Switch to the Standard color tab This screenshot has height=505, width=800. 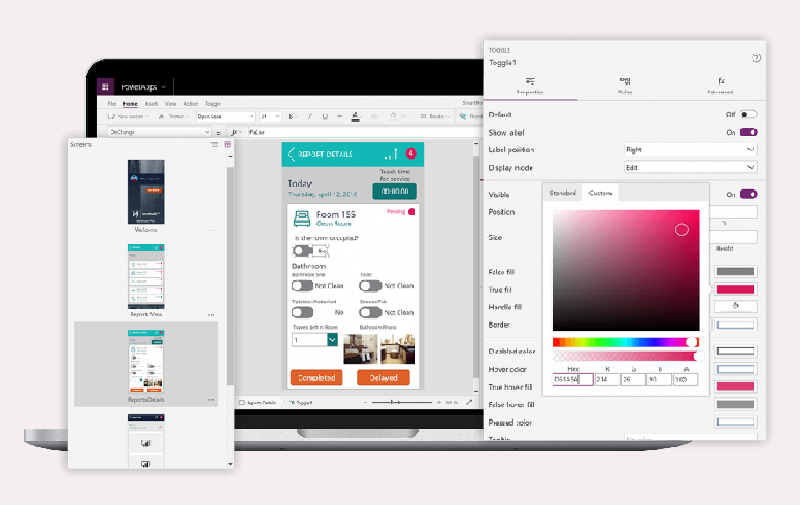tap(562, 193)
